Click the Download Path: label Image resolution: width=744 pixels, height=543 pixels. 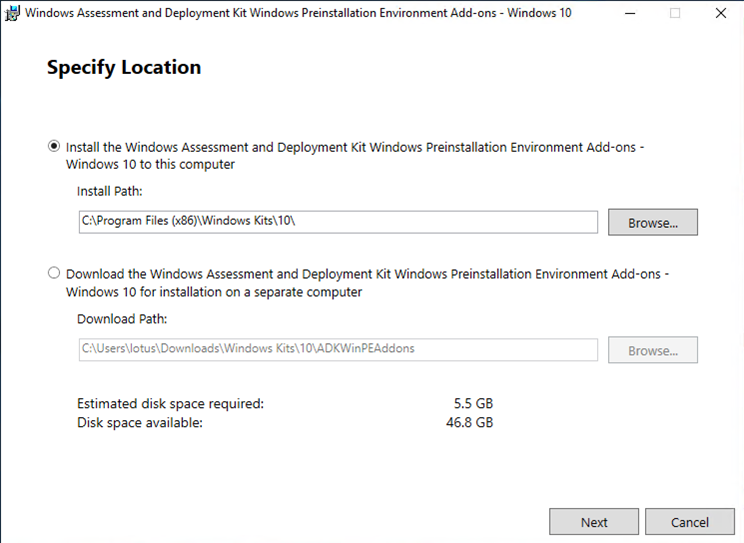122,319
